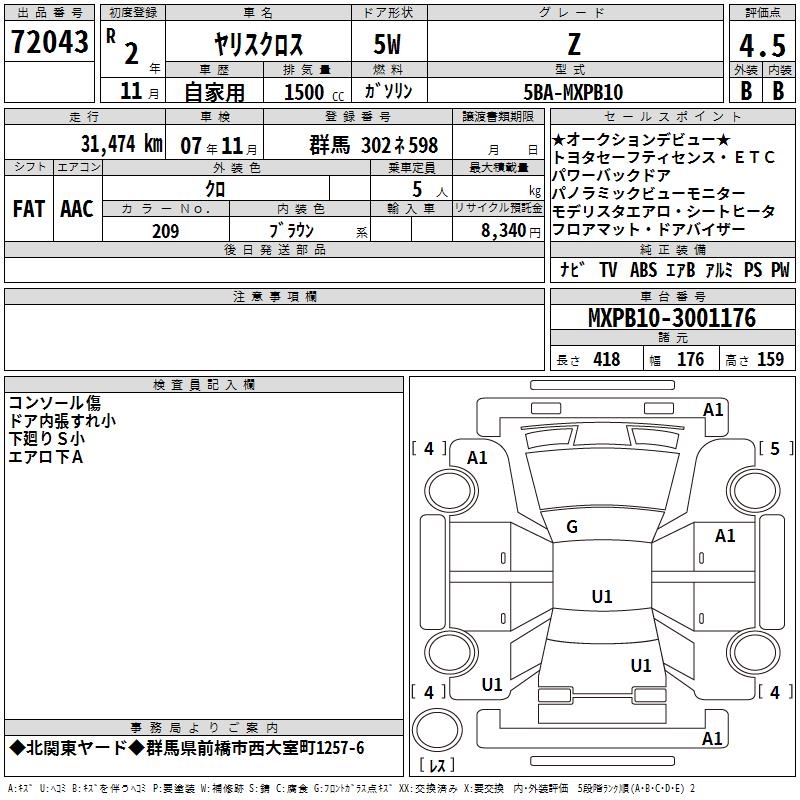This screenshot has height=800, width=800.
Task: Click the spare tire circle icon
Action: click(437, 729)
